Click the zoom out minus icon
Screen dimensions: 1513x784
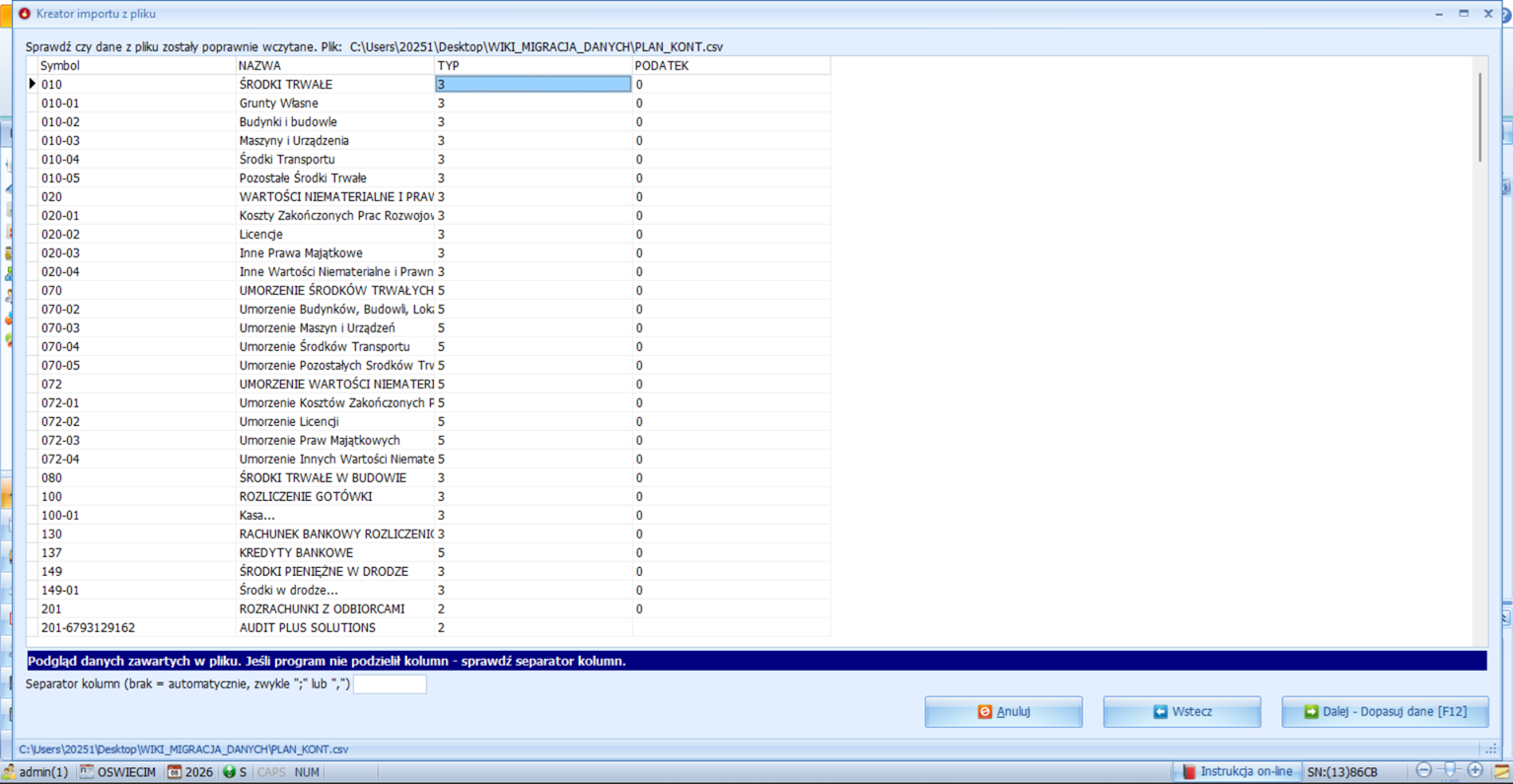point(1423,770)
